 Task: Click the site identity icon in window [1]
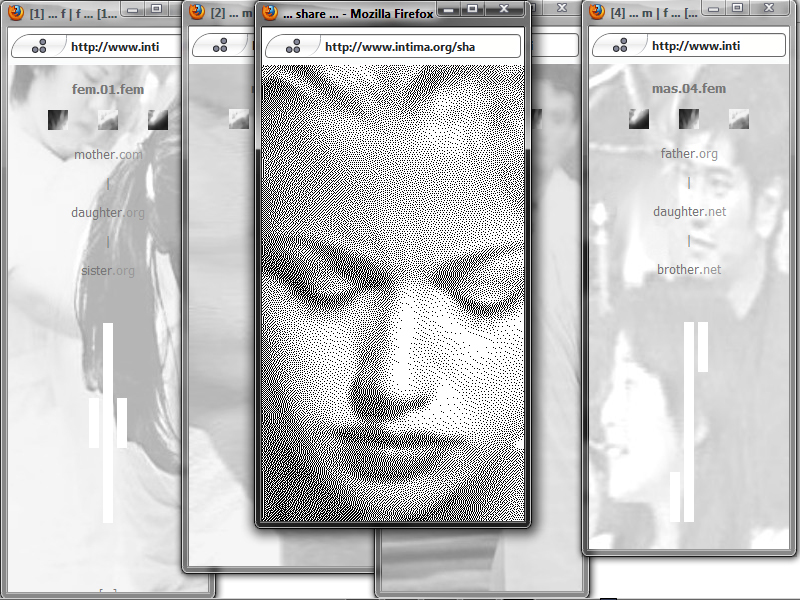39,46
